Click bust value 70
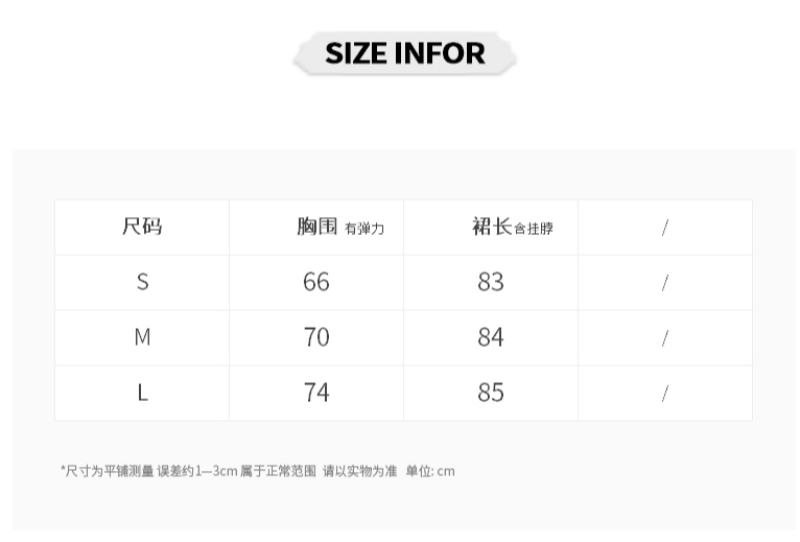800x542 pixels. [x=316, y=338]
